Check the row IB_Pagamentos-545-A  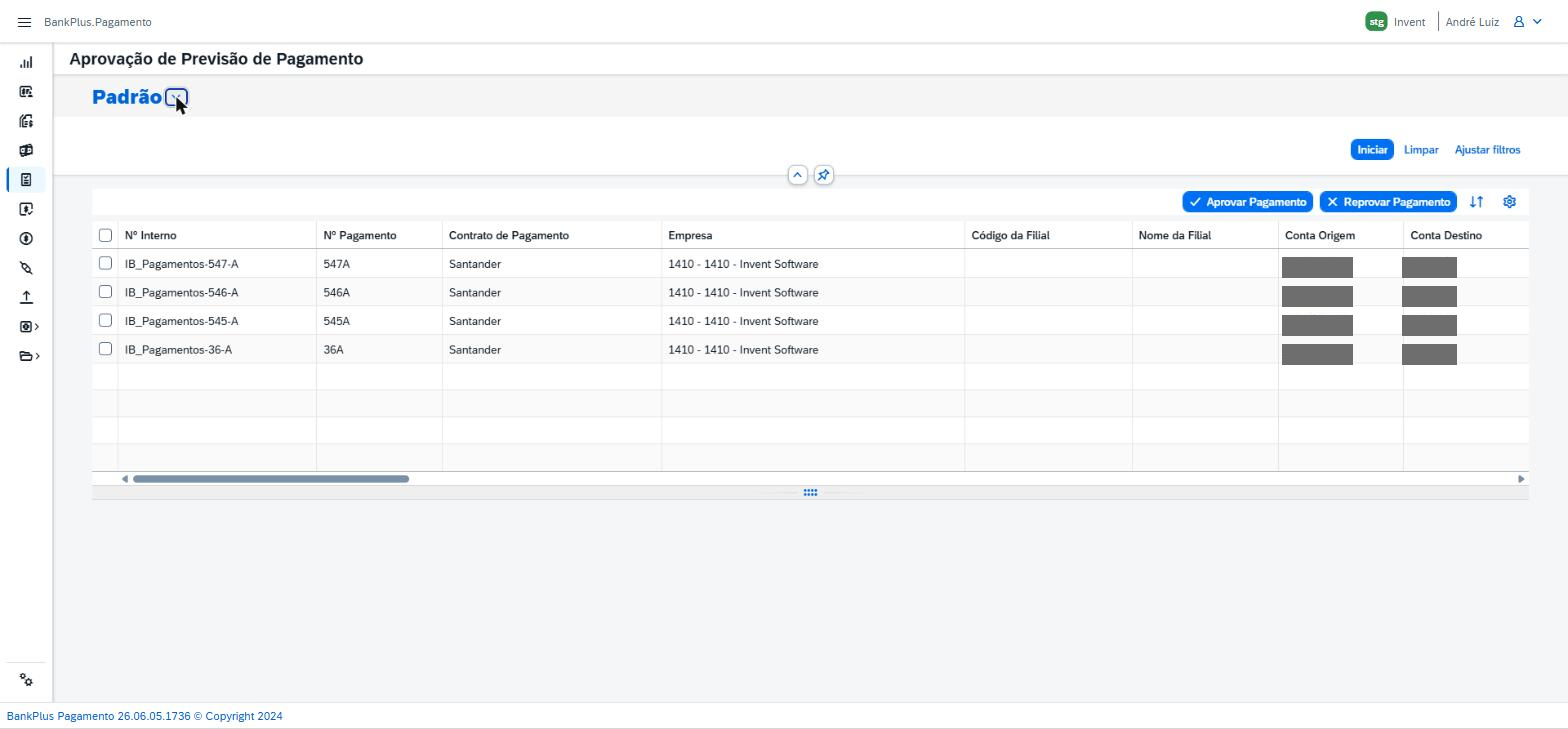tap(105, 320)
